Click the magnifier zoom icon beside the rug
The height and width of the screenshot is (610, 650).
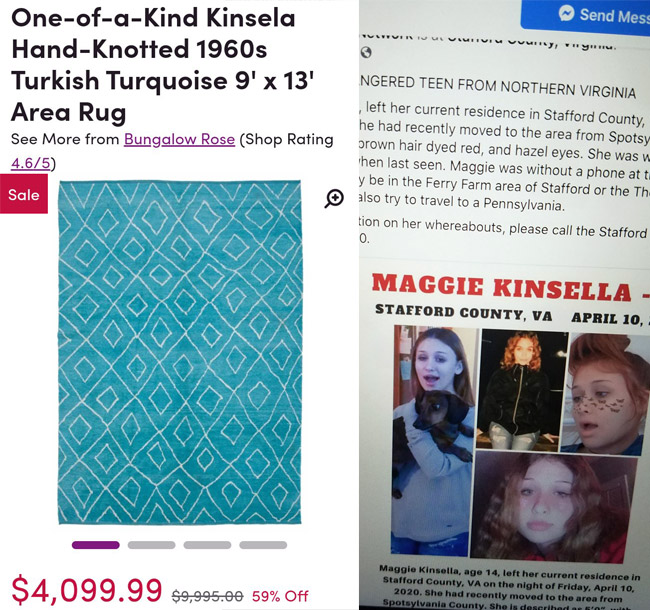click(334, 198)
